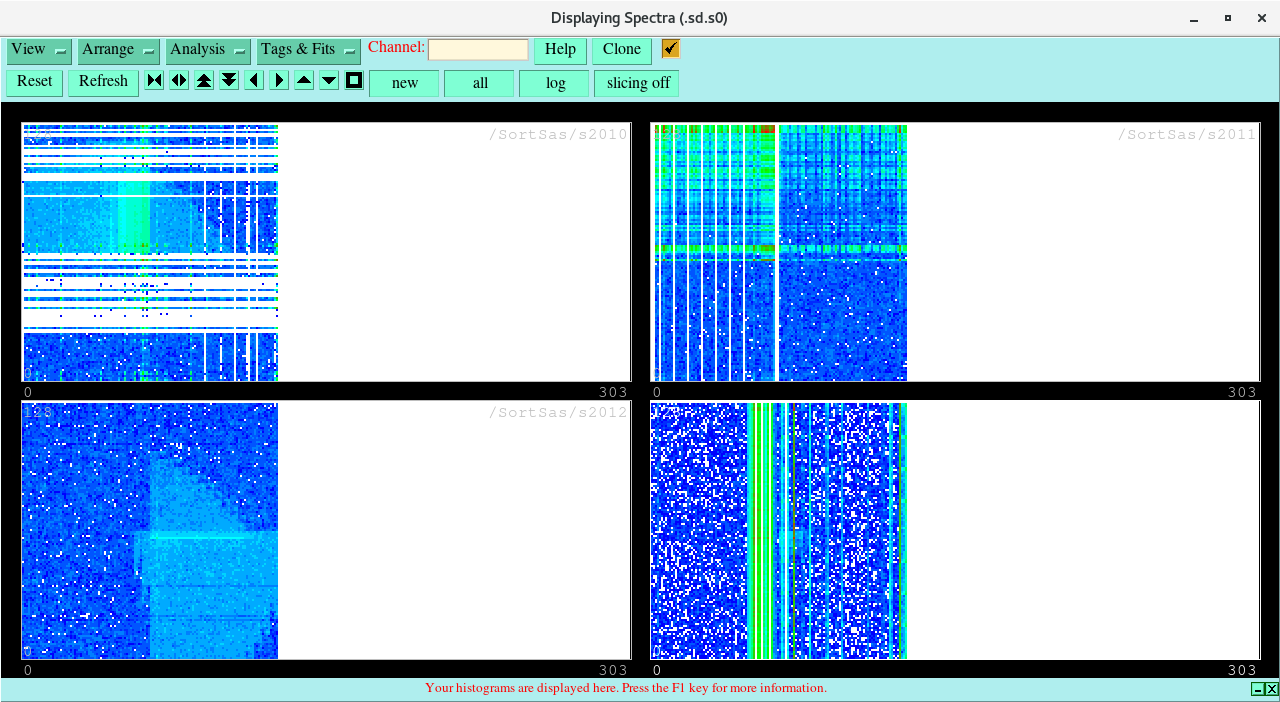Click the horizontal expand (outward arrows) icon
Viewport: 1280px width, 702px height.
click(179, 81)
